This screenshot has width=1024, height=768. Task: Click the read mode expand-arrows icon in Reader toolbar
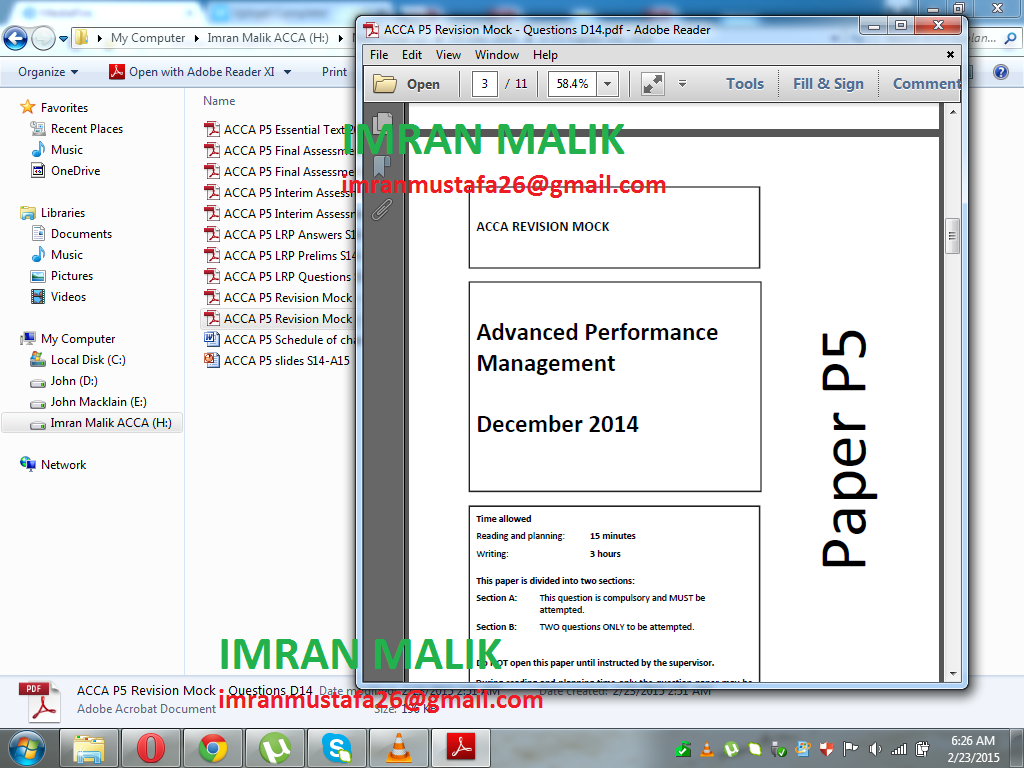click(652, 84)
